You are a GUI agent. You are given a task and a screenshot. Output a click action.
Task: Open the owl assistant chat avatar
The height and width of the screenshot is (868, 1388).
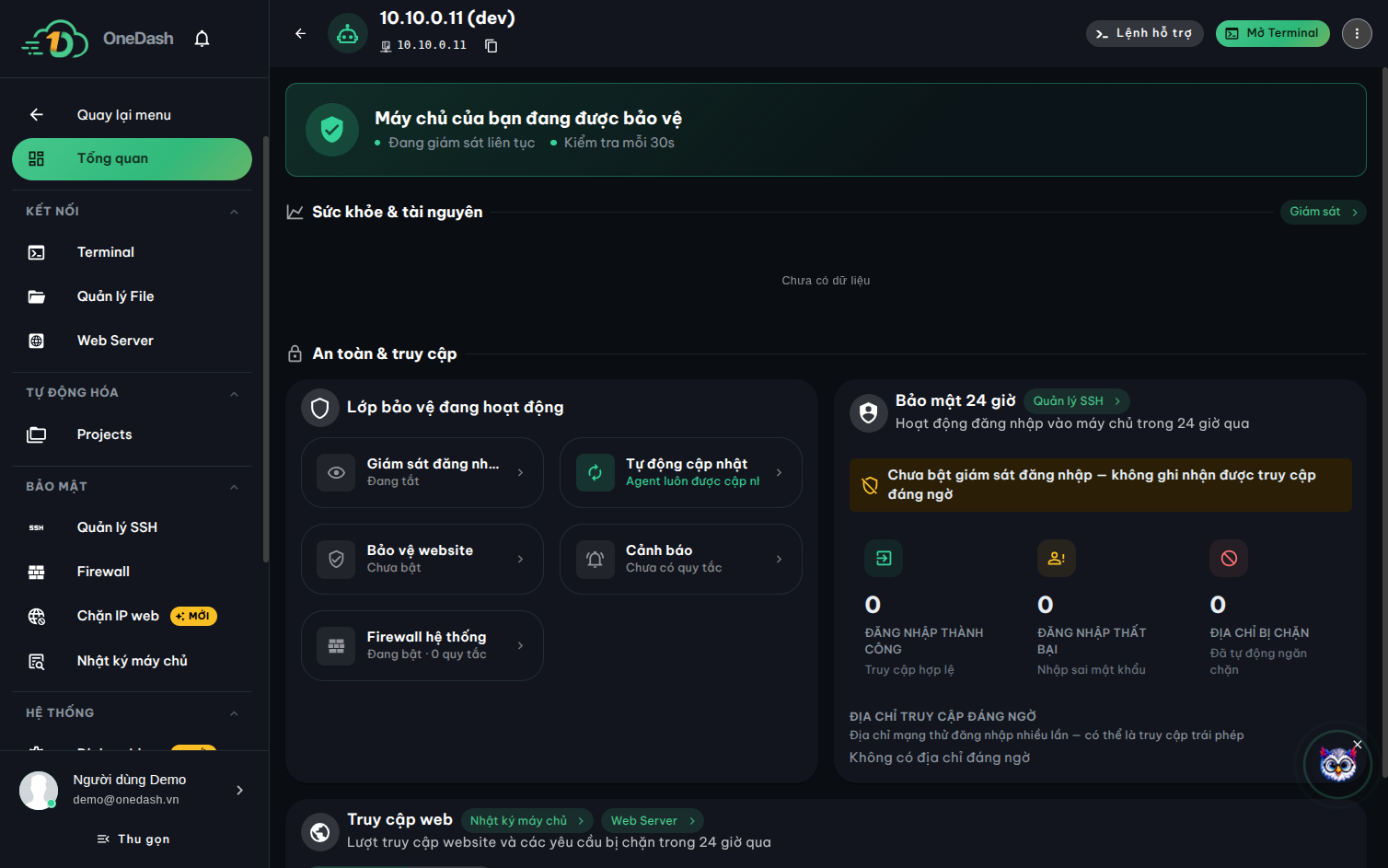coord(1337,764)
